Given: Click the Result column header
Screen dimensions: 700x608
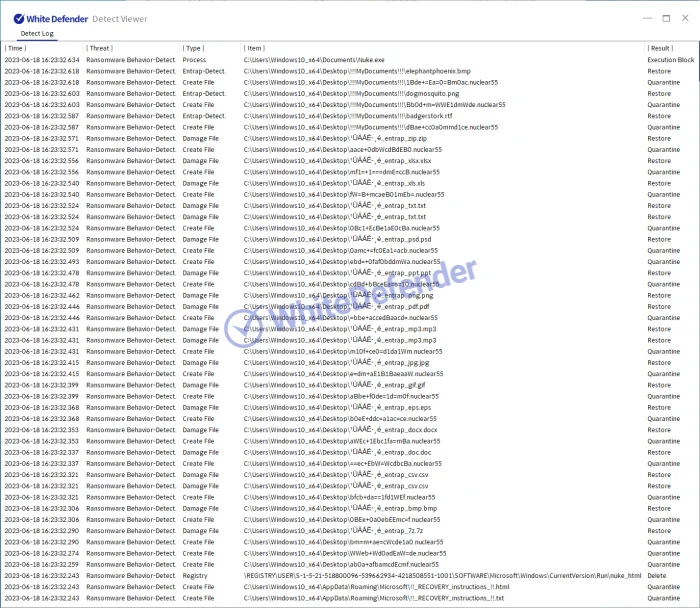Looking at the screenshot, I should [660, 48].
